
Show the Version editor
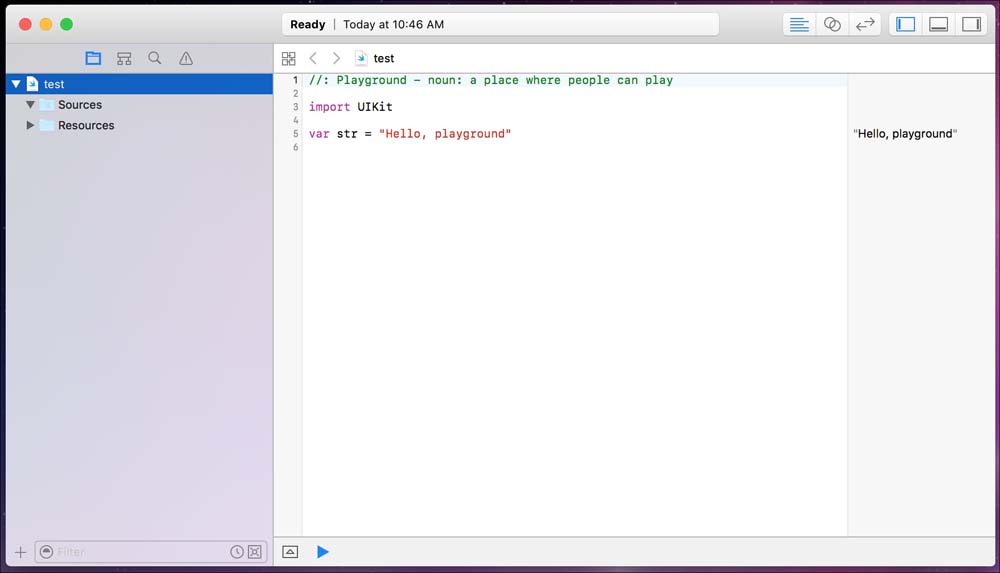point(865,25)
